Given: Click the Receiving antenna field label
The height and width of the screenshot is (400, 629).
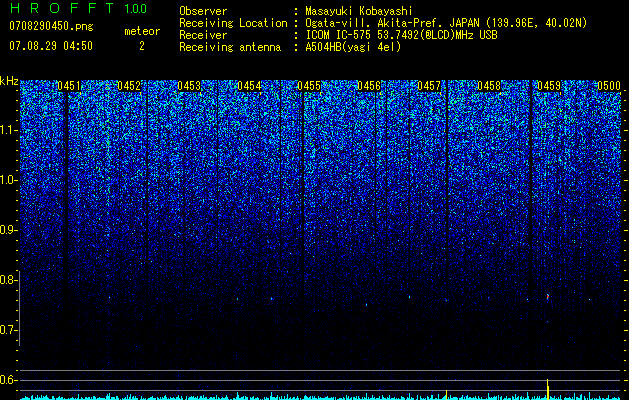Looking at the screenshot, I should pyautogui.click(x=230, y=47).
